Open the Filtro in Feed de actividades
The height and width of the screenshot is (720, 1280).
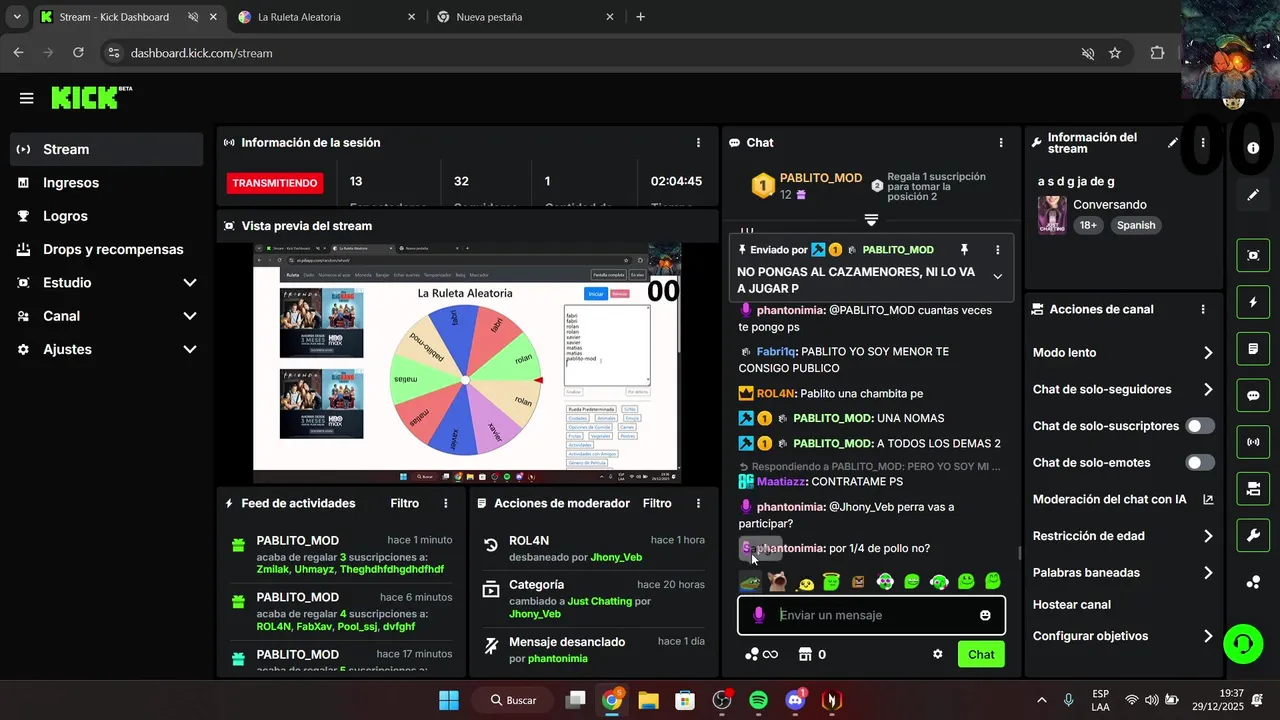[x=405, y=504]
